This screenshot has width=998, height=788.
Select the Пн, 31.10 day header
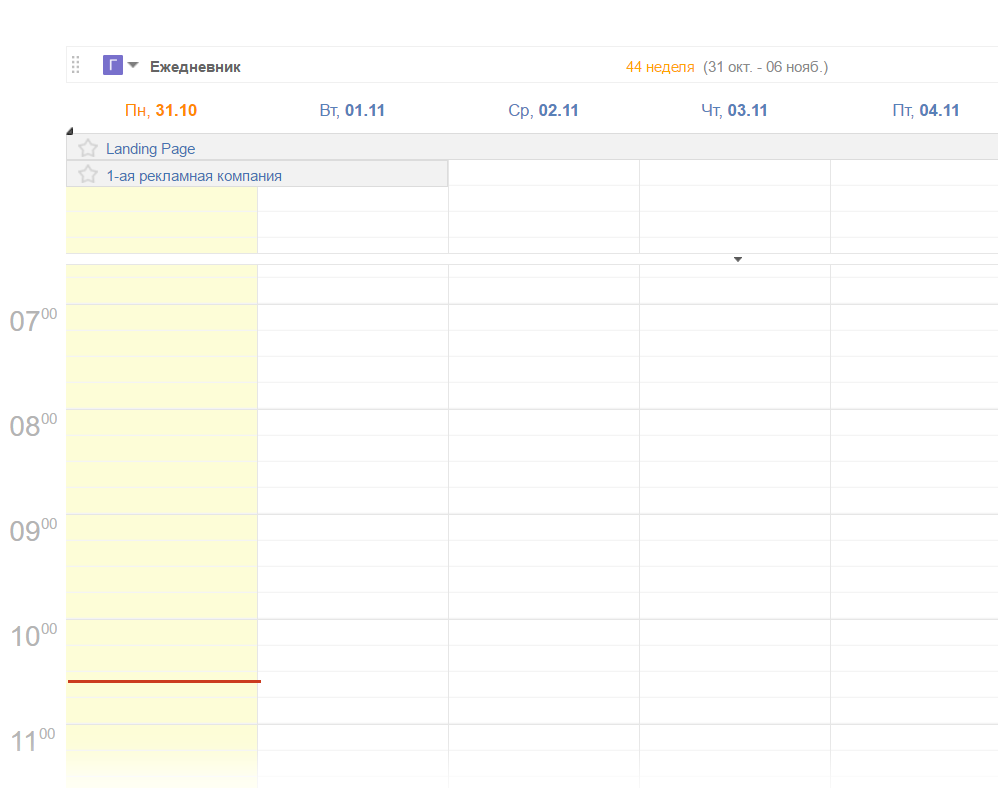[161, 110]
